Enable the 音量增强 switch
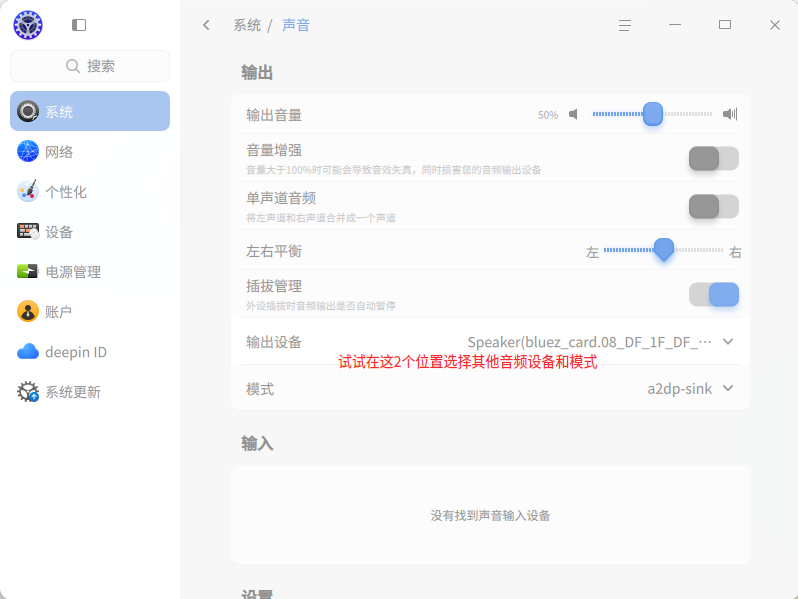Viewport: 798px width, 599px height. [x=714, y=158]
